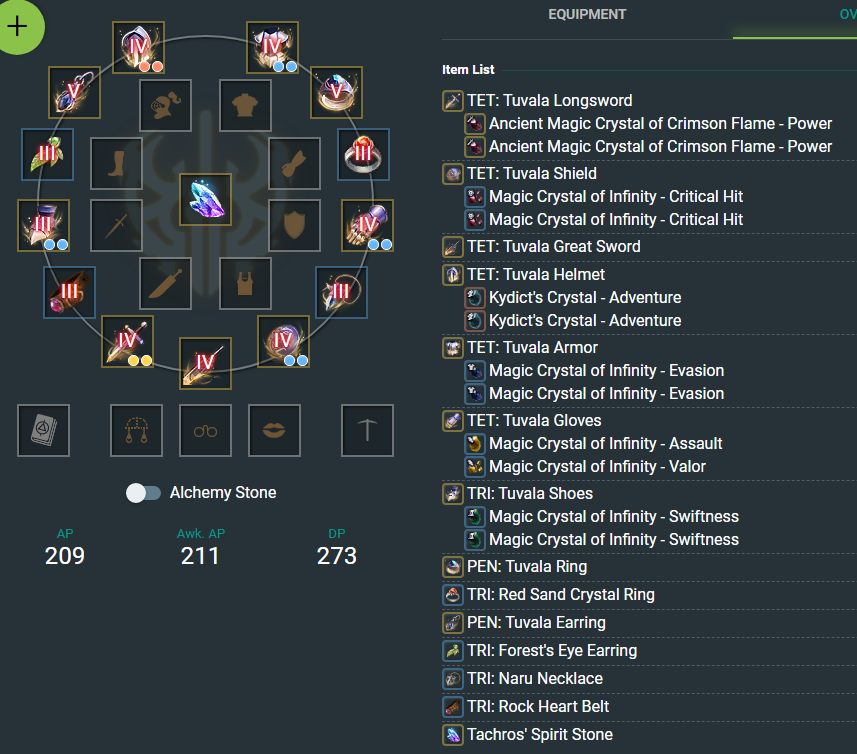857x754 pixels.
Task: Click TET: Tuvala Longsword in item list
Action: tap(549, 101)
